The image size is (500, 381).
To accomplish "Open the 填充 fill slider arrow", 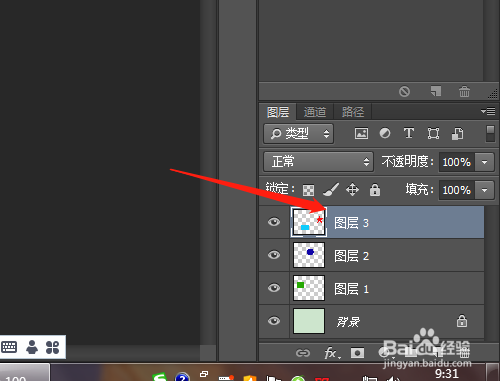I will (484, 190).
